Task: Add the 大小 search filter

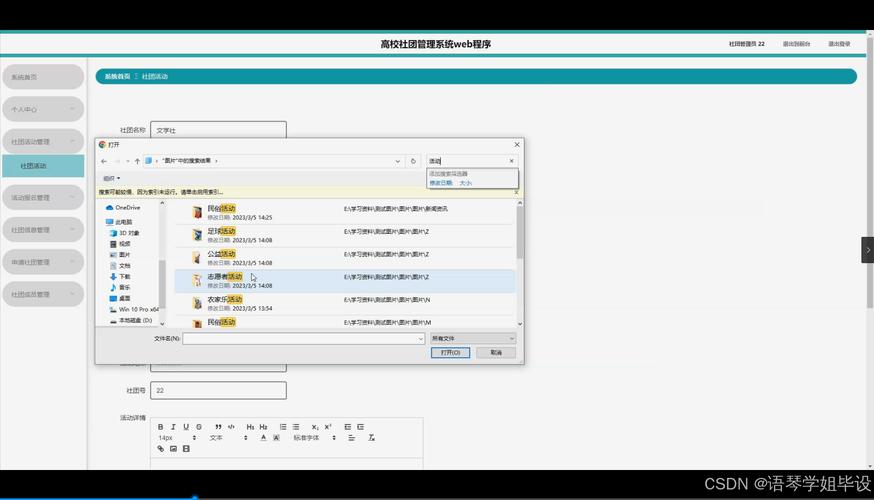Action: click(x=465, y=183)
